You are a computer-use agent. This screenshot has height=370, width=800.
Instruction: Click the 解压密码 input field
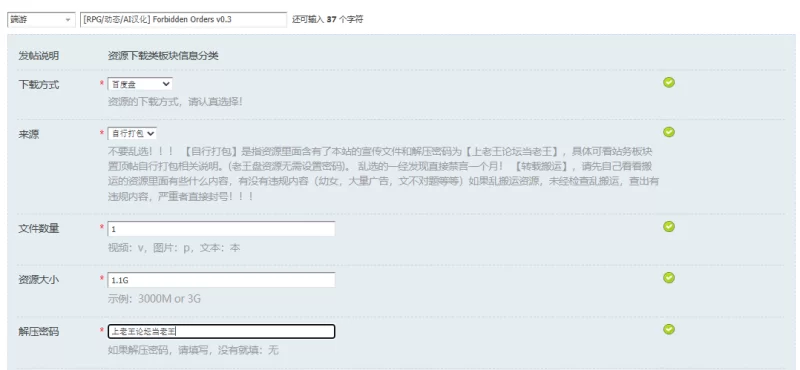221,332
